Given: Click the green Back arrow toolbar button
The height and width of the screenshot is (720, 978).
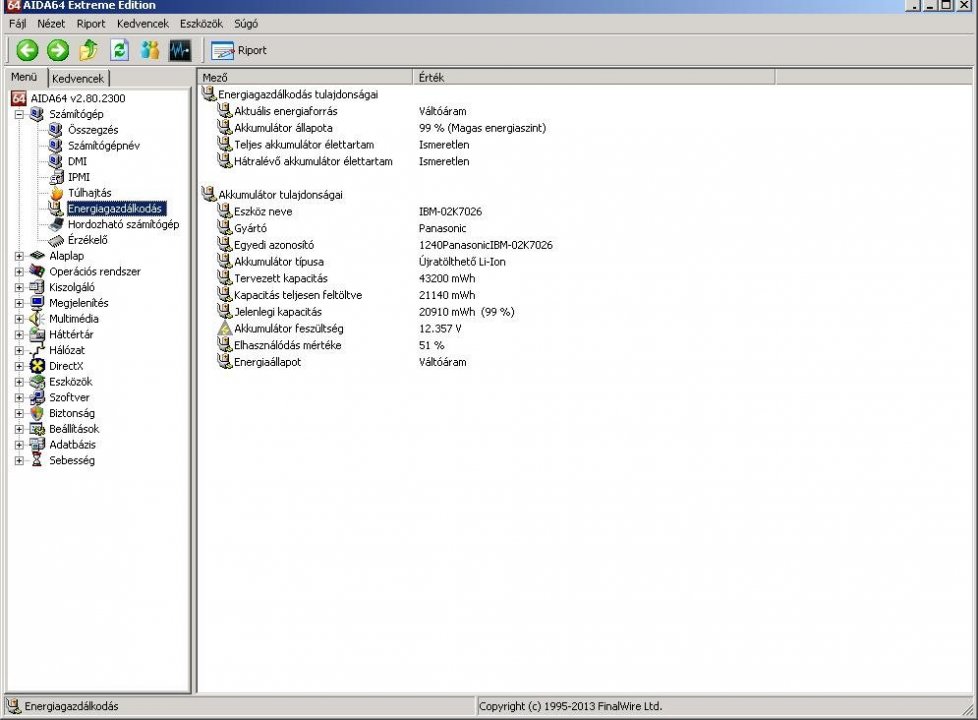Looking at the screenshot, I should (x=27, y=51).
